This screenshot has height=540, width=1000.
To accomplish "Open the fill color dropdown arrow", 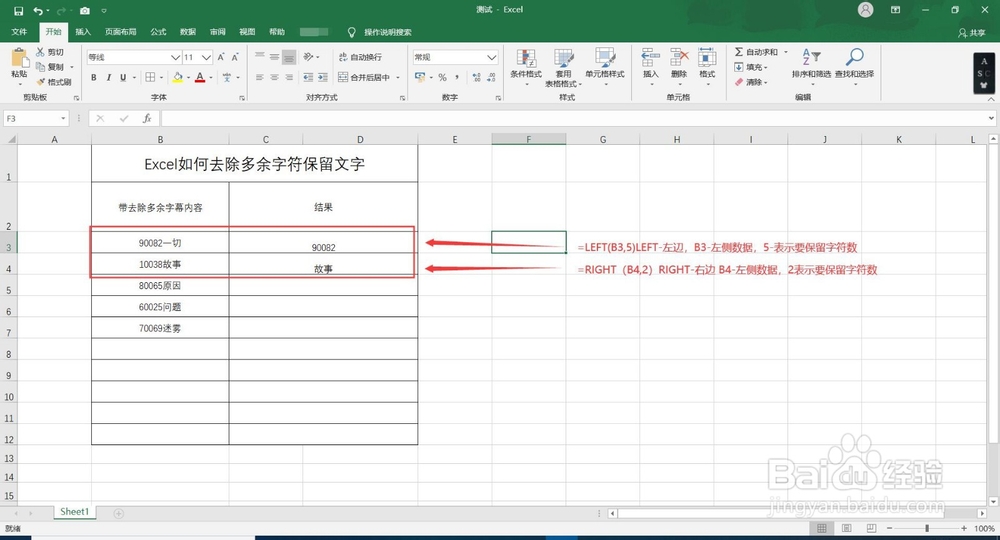I will coord(188,78).
